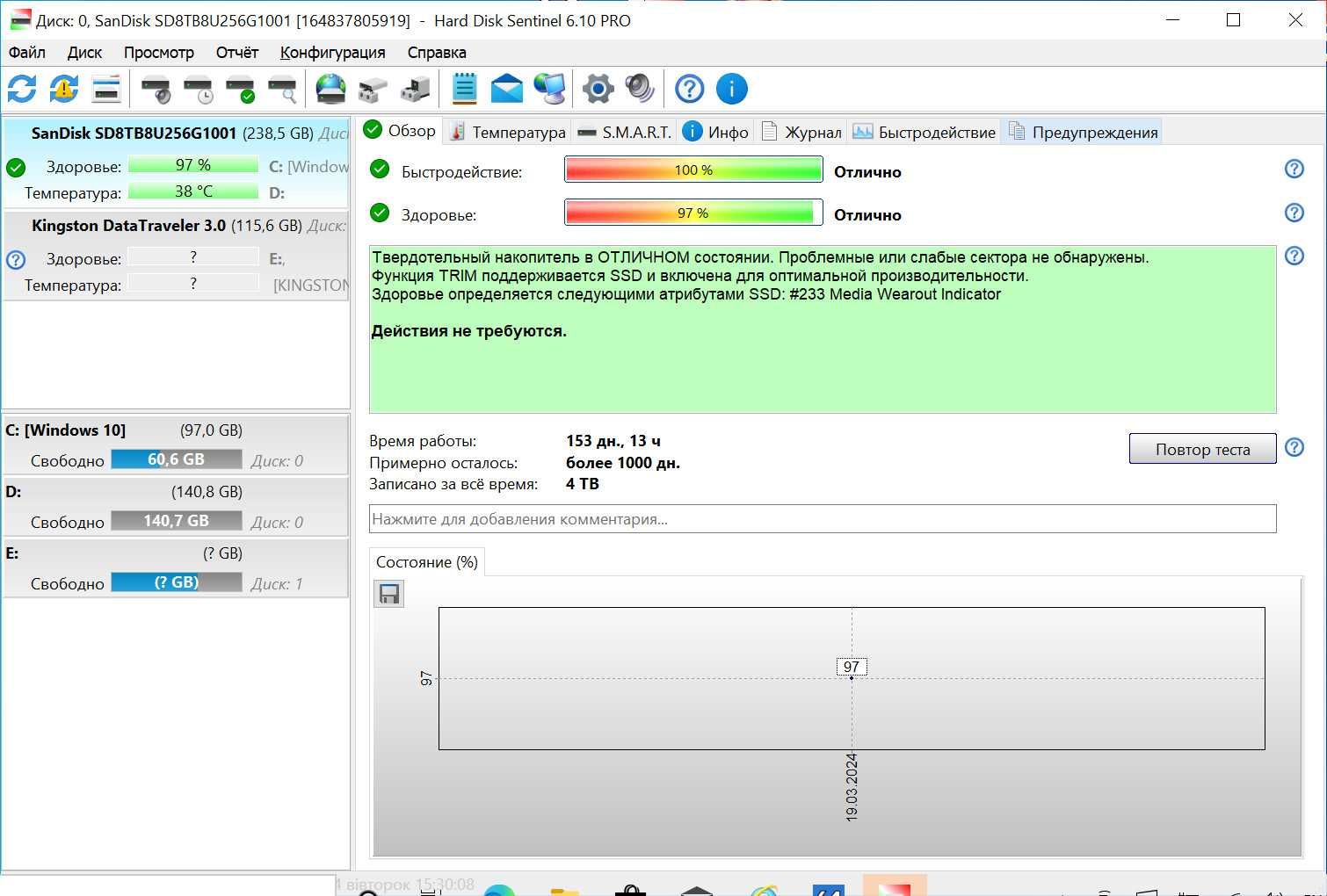Open the Просмотр menu
The width and height of the screenshot is (1327, 896).
(158, 53)
